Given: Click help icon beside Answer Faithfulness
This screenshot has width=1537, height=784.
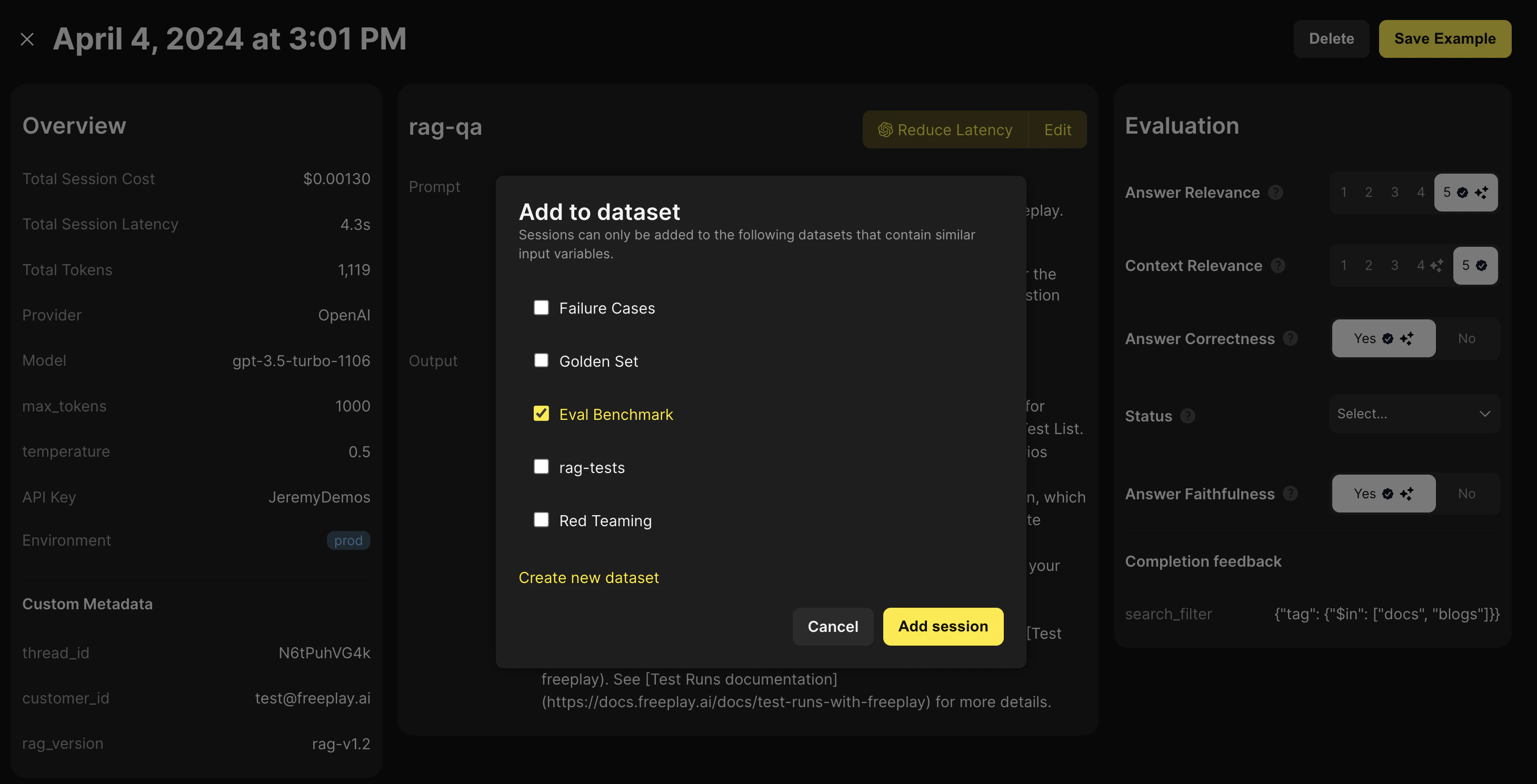Looking at the screenshot, I should tap(1290, 494).
